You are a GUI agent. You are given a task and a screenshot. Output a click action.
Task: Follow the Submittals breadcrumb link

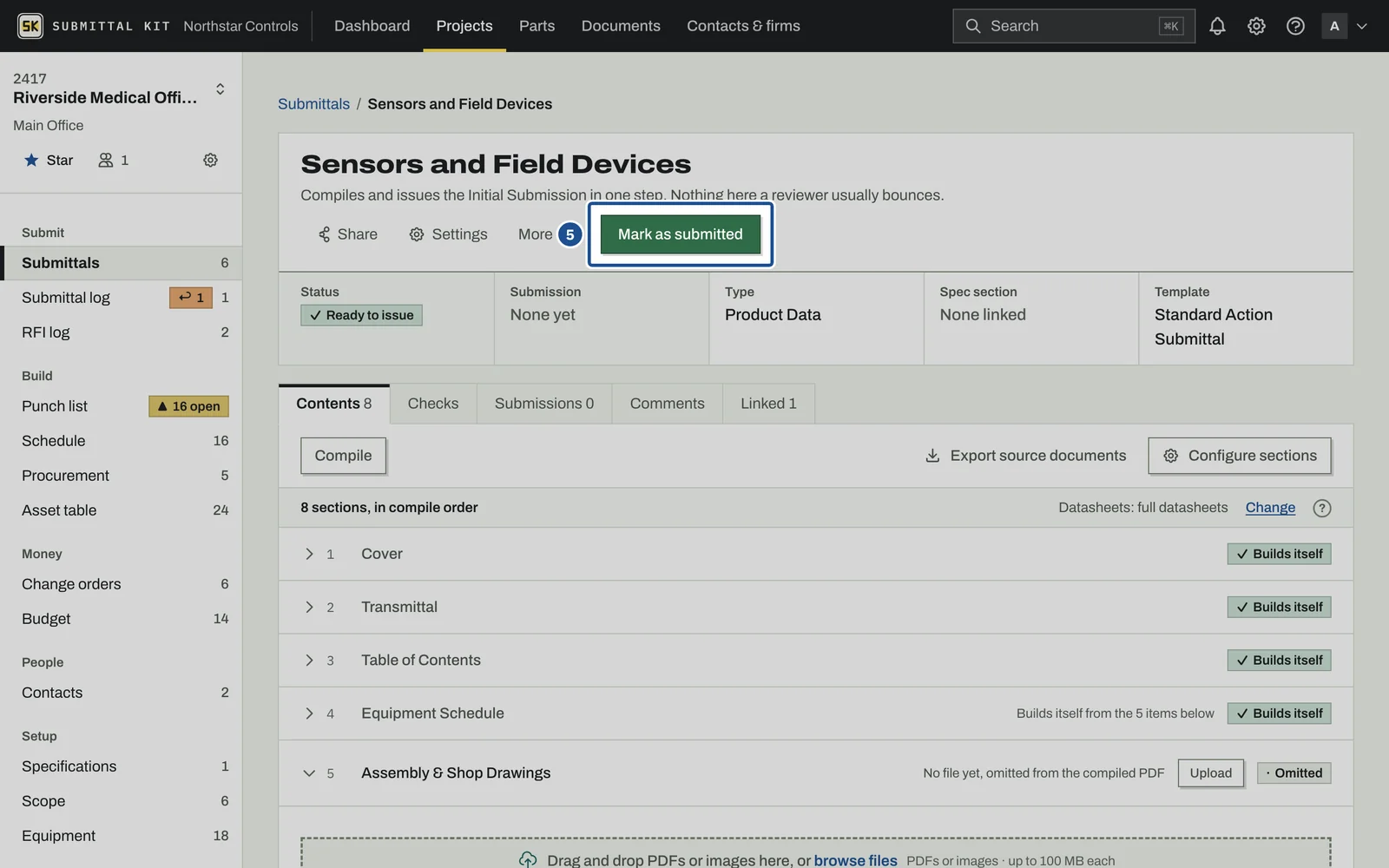point(313,104)
